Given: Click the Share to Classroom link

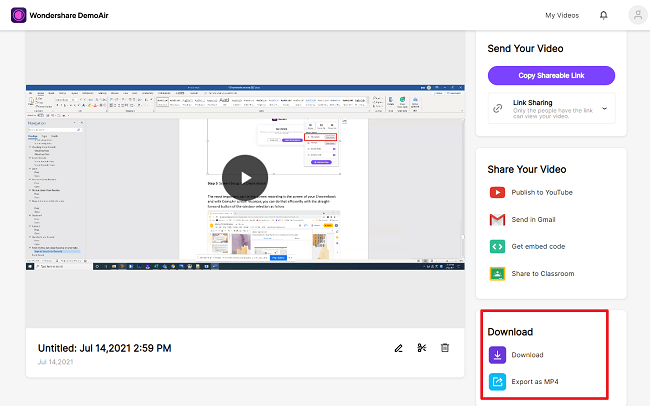Looking at the screenshot, I should pyautogui.click(x=543, y=274).
